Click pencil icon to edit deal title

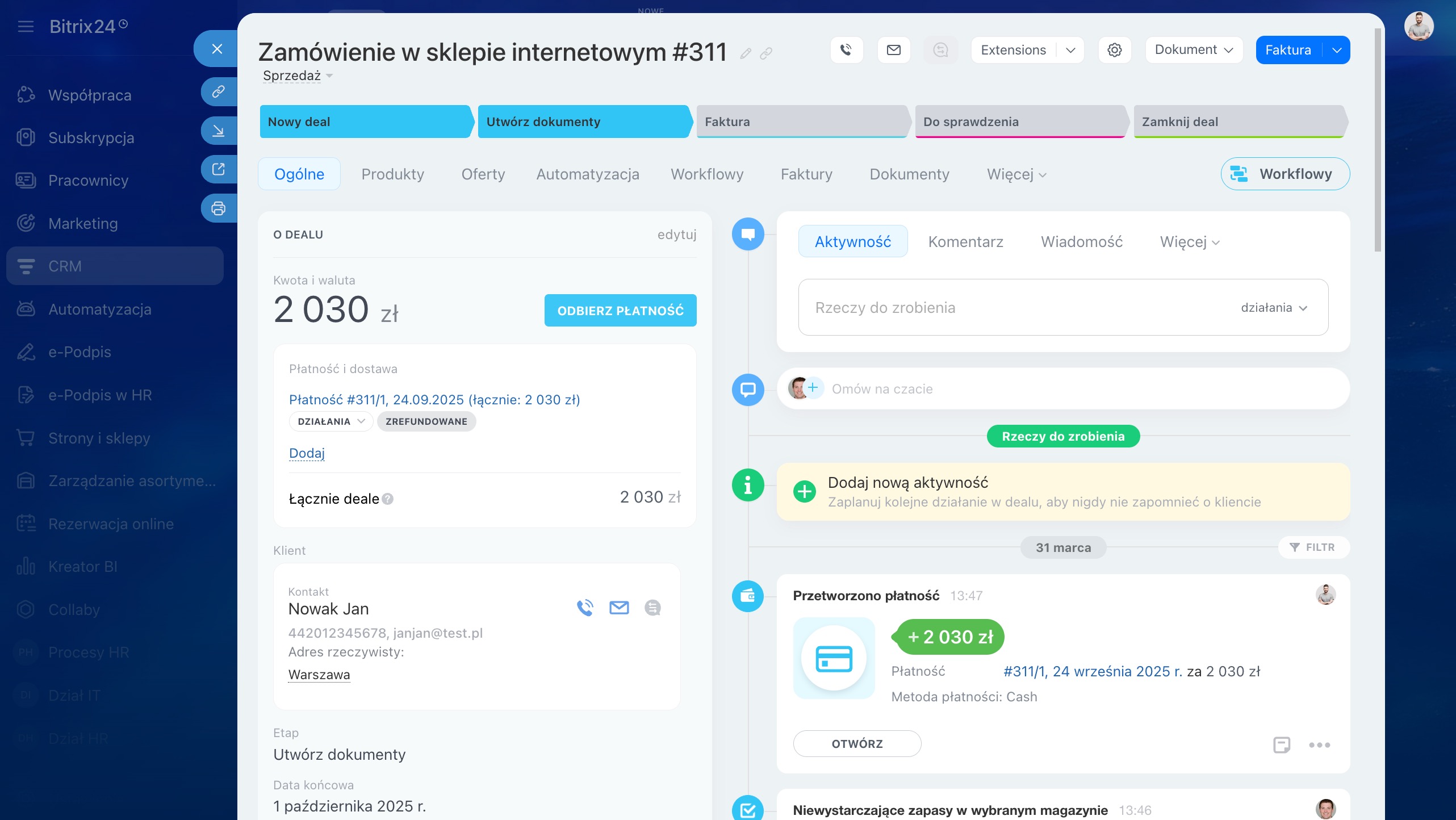(746, 53)
